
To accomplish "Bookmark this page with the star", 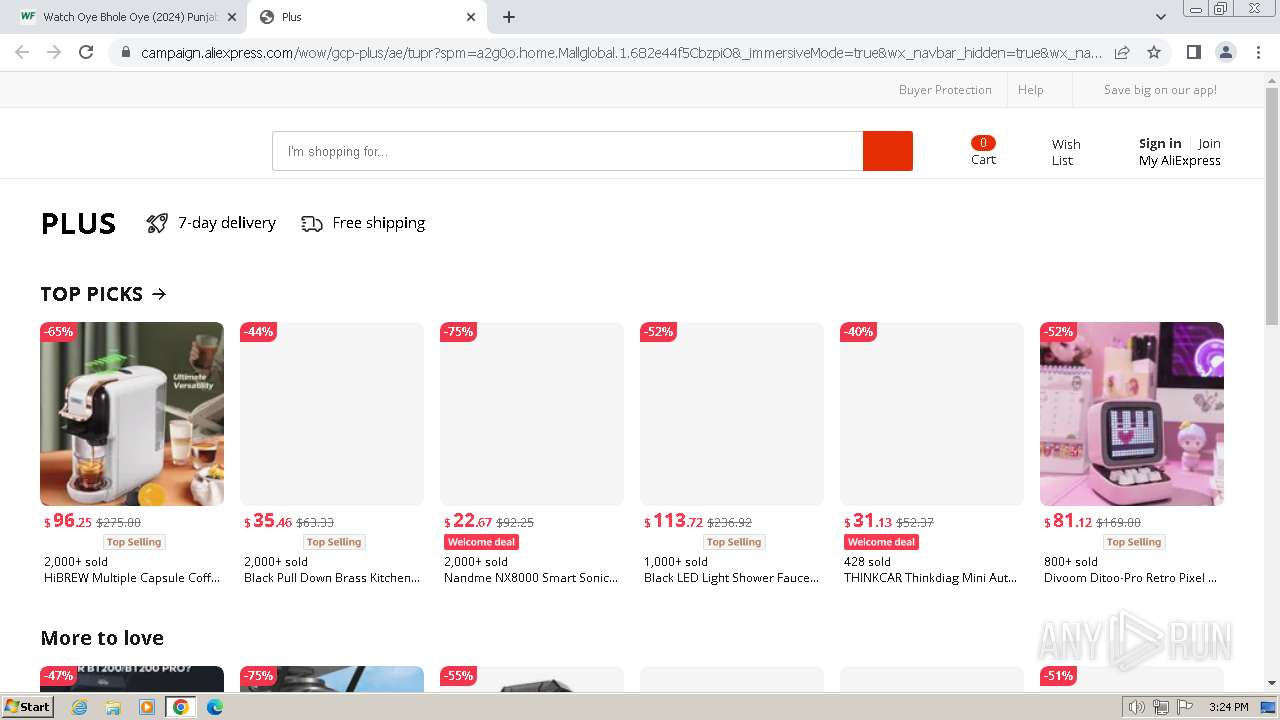I will pyautogui.click(x=1154, y=52).
